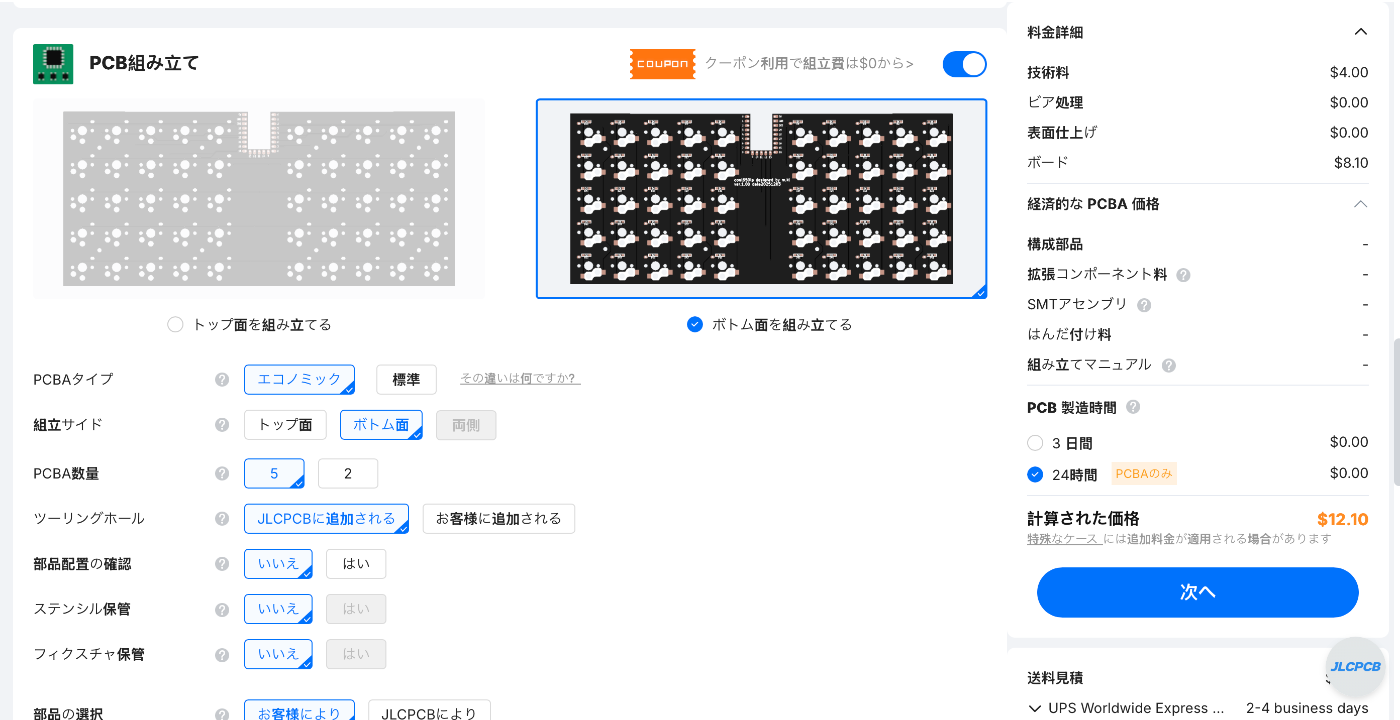The width and height of the screenshot is (1400, 720).
Task: Choose the 標準 PCBA type
Action: click(x=406, y=380)
